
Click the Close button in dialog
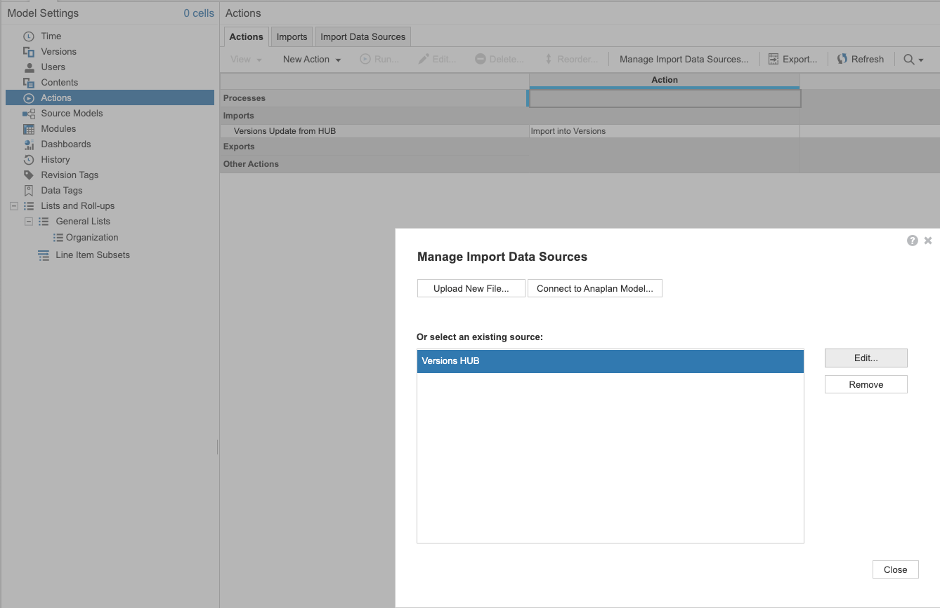895,570
